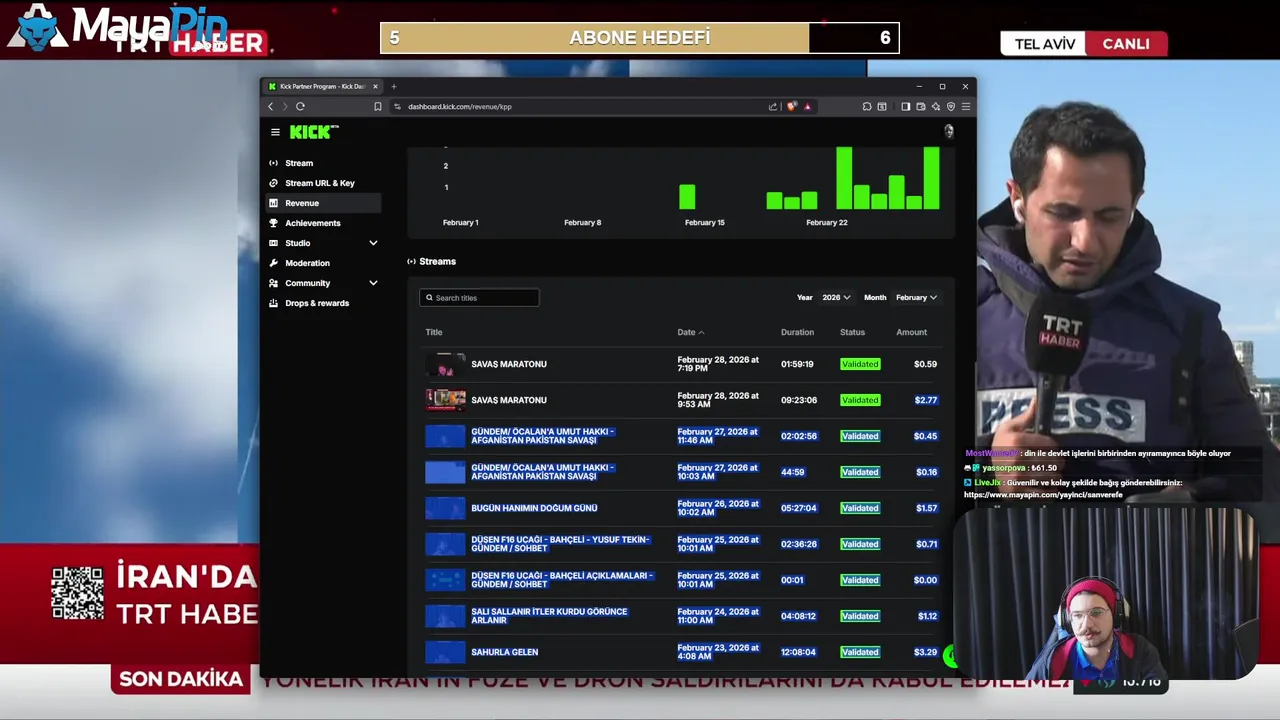Open BUGÜN HANIMIN DOGUM GÜNÜ stream
The width and height of the screenshot is (1280, 720).
click(x=534, y=508)
